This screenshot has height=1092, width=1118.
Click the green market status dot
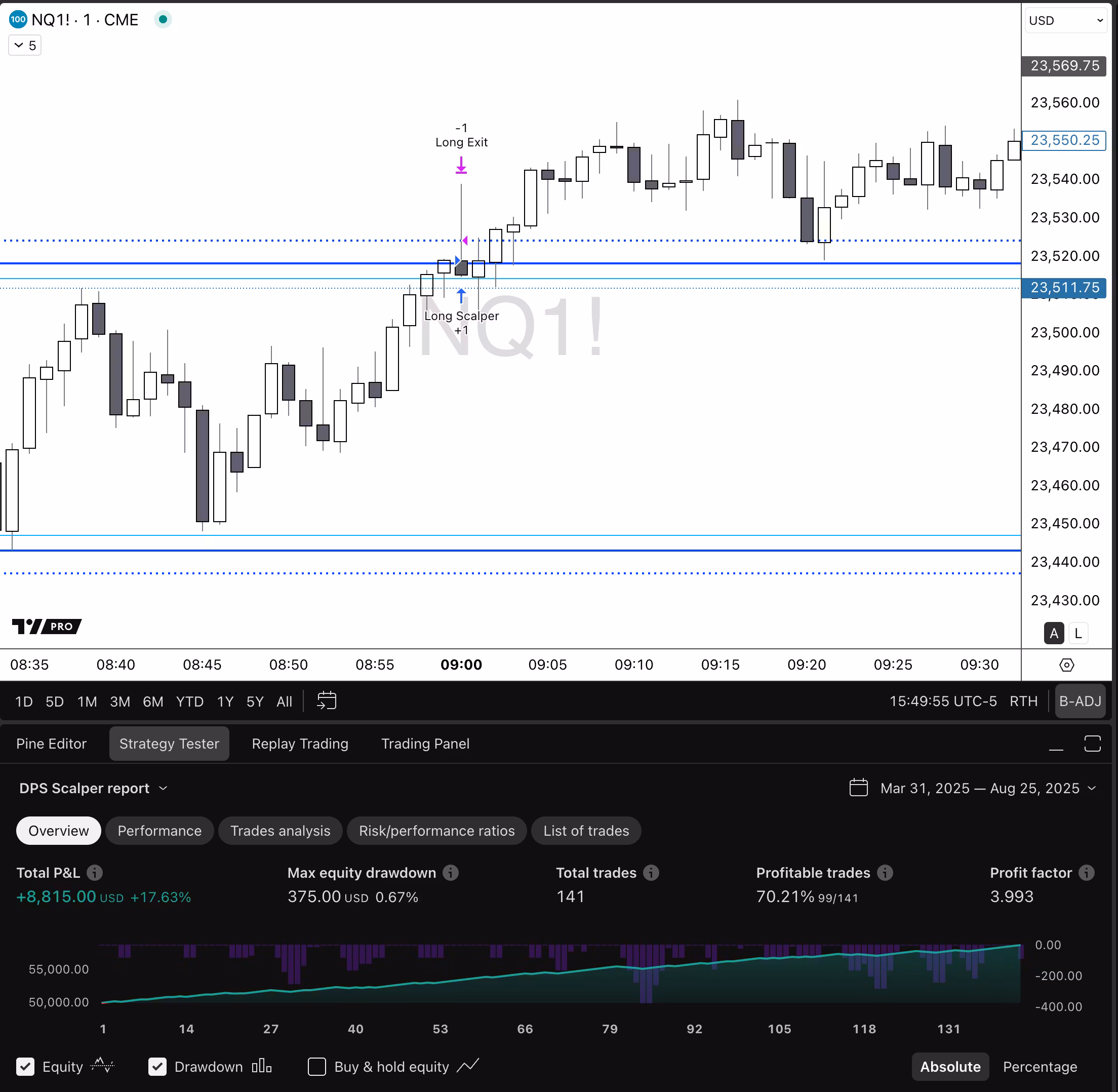click(x=163, y=19)
